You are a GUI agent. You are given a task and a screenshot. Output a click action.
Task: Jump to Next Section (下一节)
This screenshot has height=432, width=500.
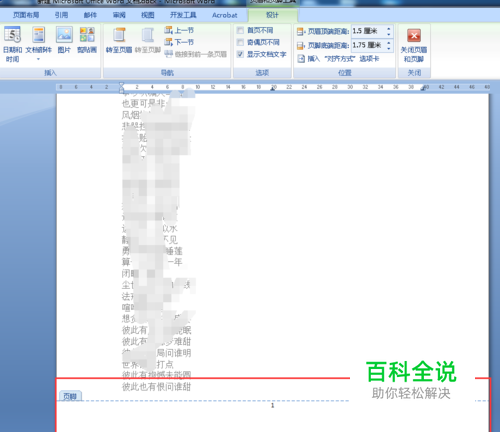coord(179,42)
